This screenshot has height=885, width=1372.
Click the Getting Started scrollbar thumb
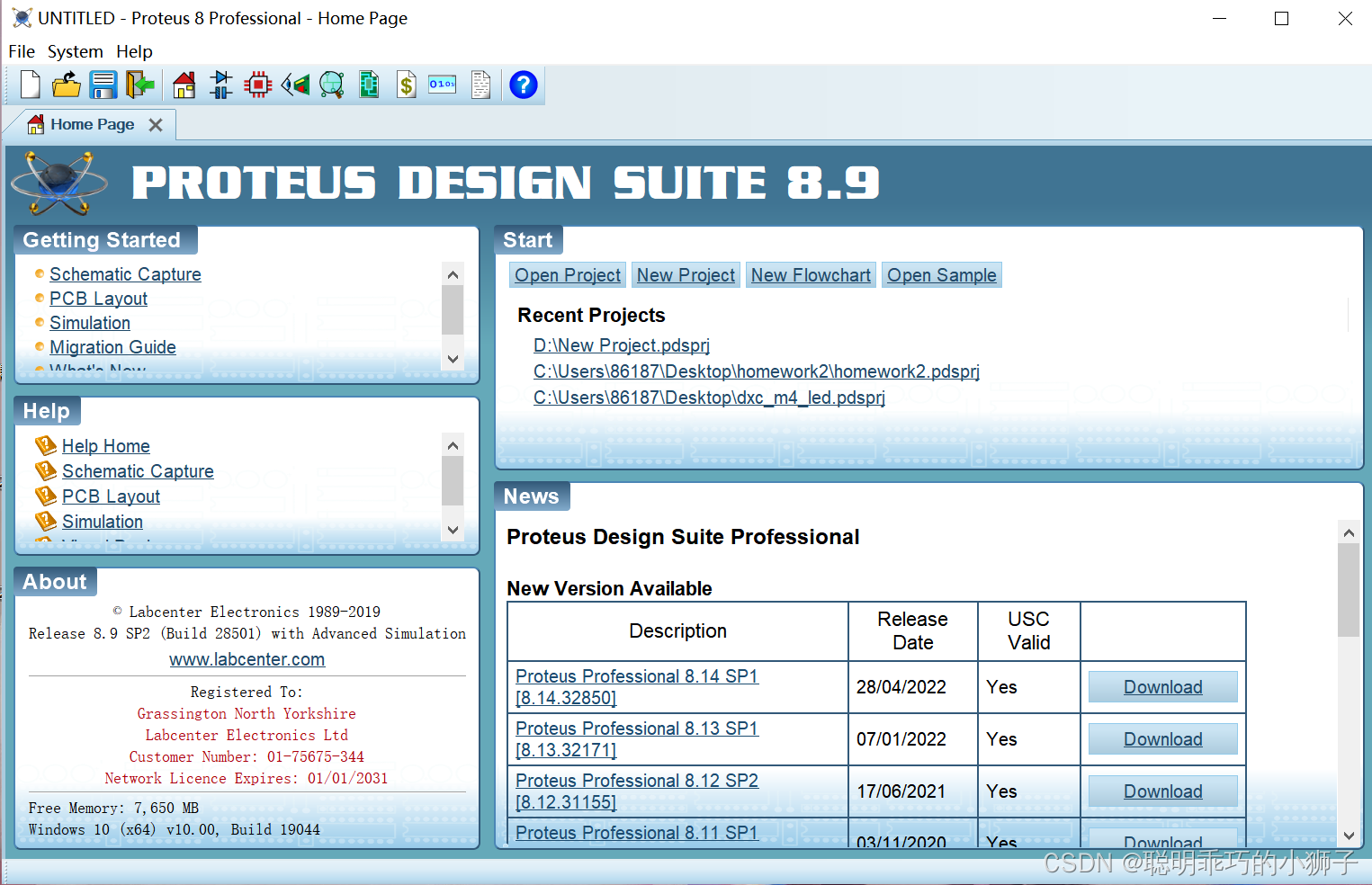point(453,310)
